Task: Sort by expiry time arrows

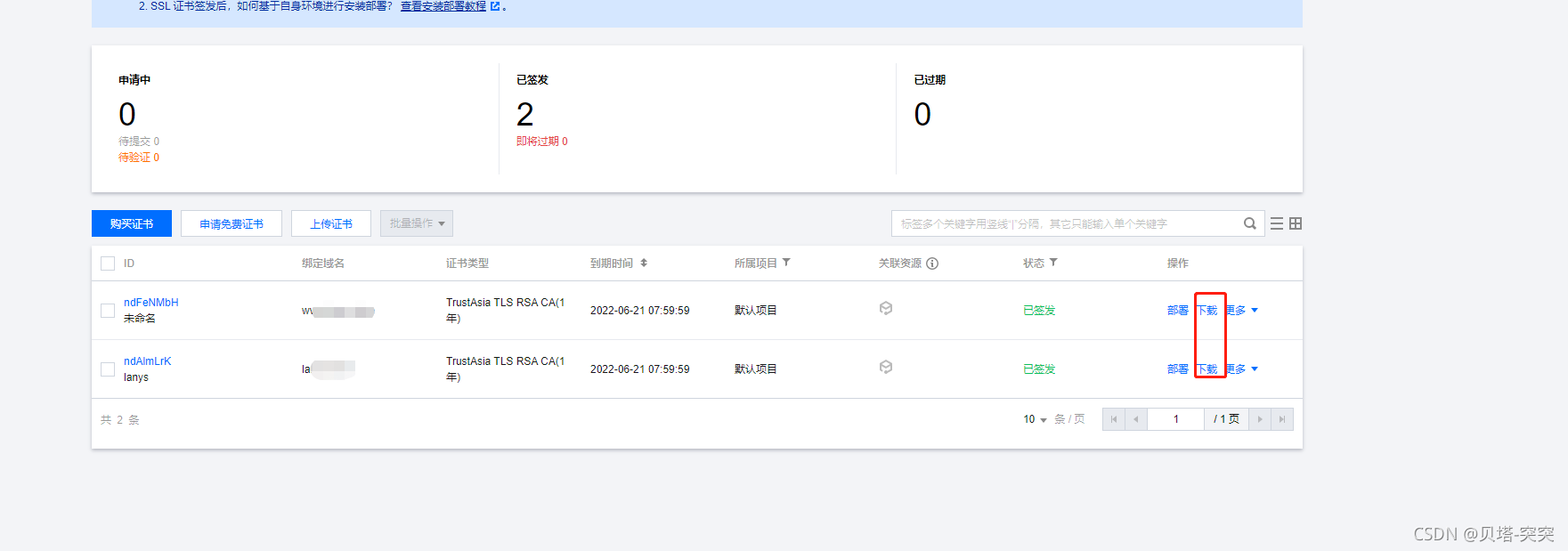Action: coord(644,263)
